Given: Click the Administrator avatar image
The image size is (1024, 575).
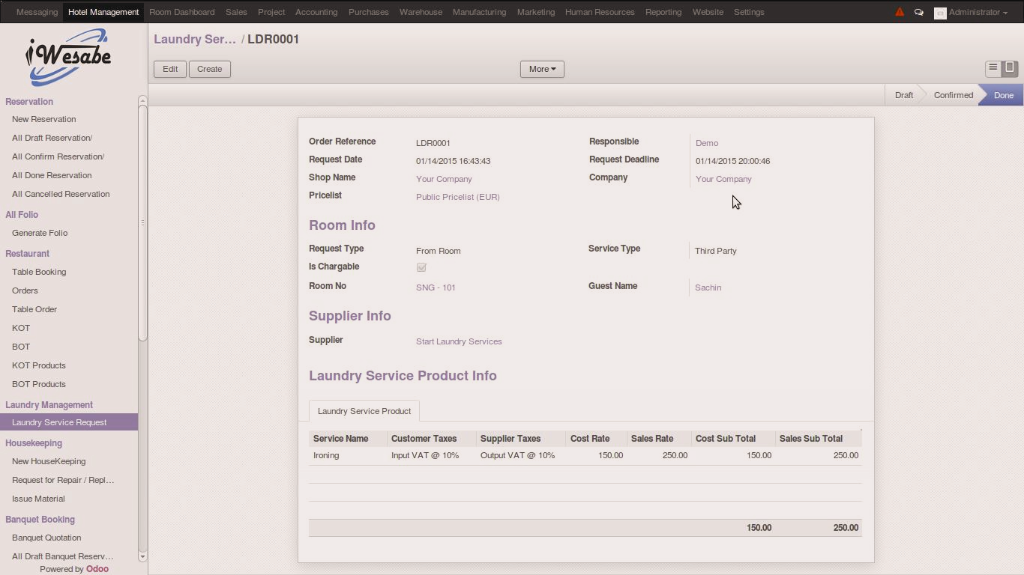Looking at the screenshot, I should 940,13.
